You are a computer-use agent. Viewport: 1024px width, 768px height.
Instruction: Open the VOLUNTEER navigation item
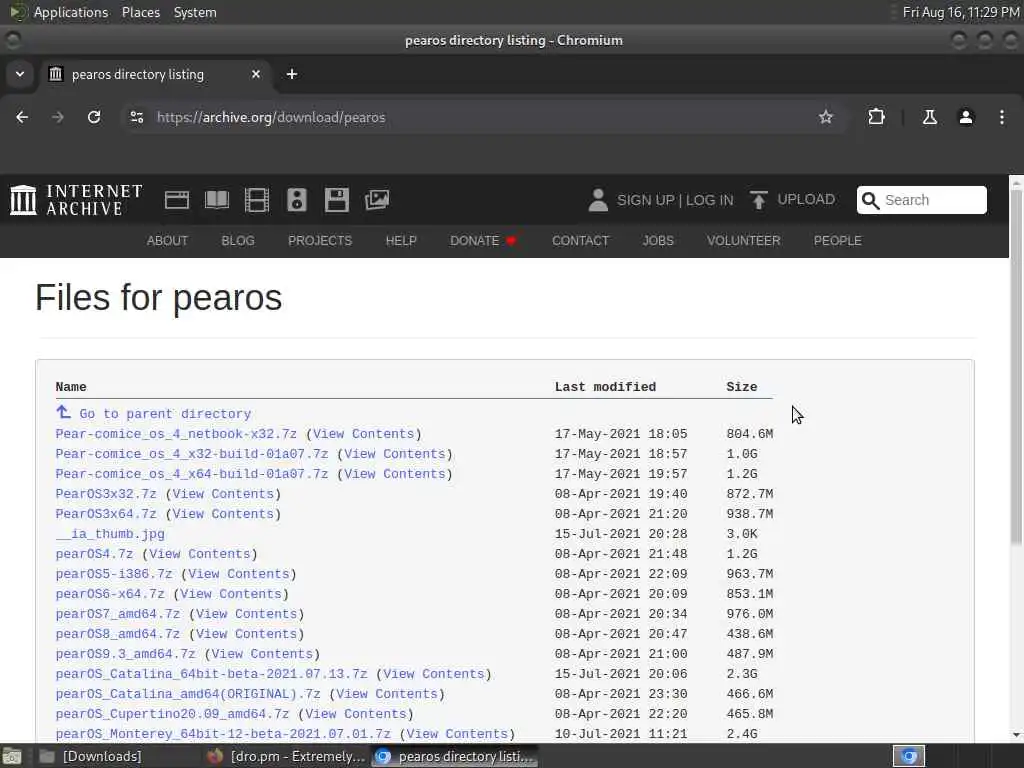pyautogui.click(x=743, y=240)
